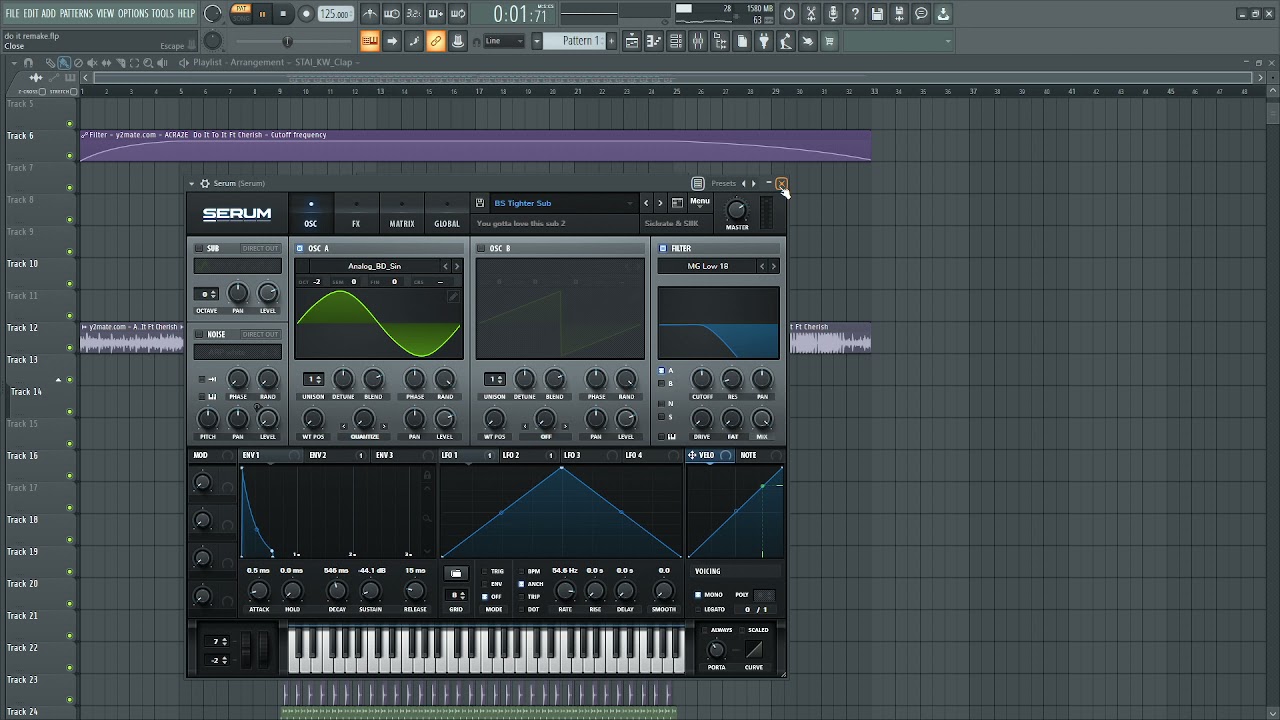The height and width of the screenshot is (720, 1280).
Task: Switch to Serum FX tab
Action: pos(356,215)
